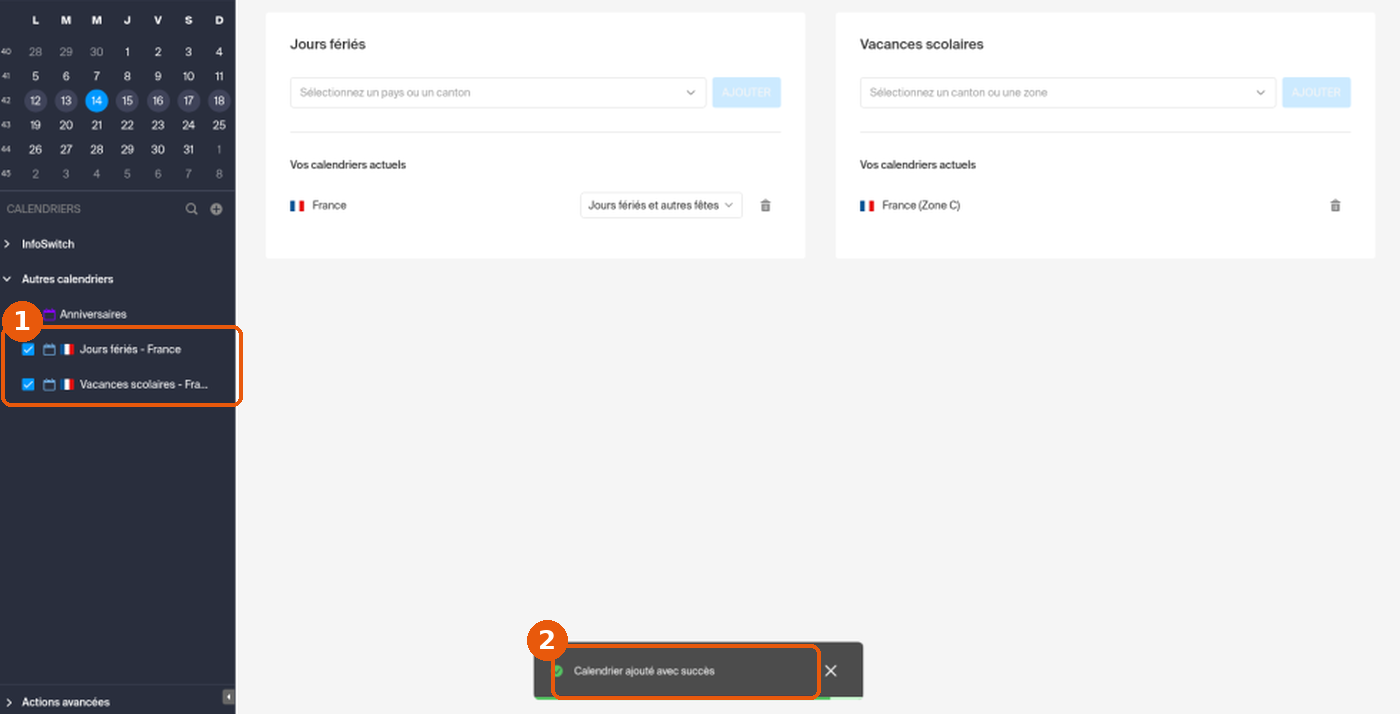Select the Anniversaires calendar entry
This screenshot has width=1400, height=714.
pos(93,314)
